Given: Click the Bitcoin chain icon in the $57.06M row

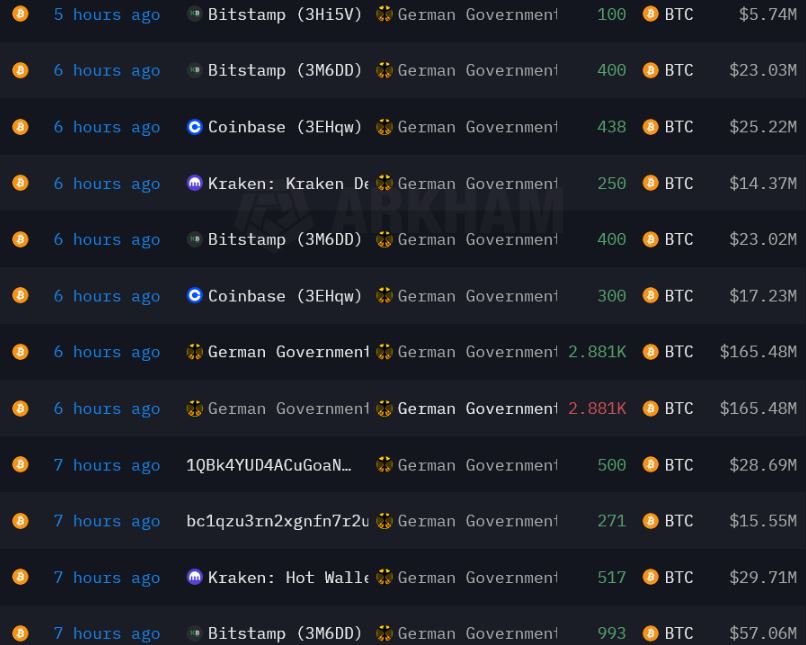Looking at the screenshot, I should pyautogui.click(x=20, y=633).
